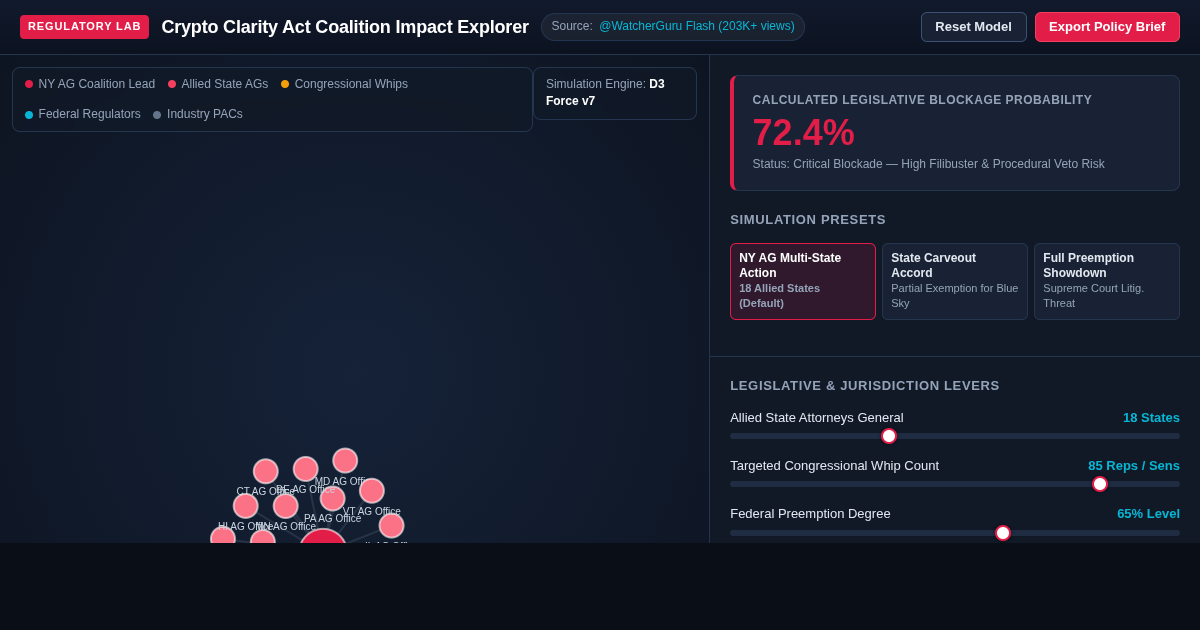Select the DE AG Office node
The image size is (1200, 630).
[x=305, y=469]
